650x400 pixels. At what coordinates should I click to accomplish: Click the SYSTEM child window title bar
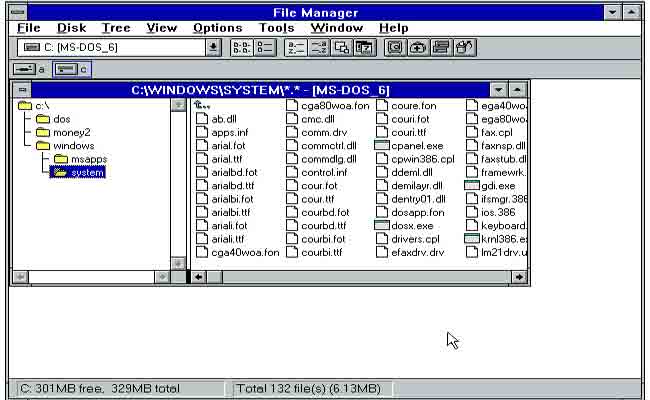[260, 90]
